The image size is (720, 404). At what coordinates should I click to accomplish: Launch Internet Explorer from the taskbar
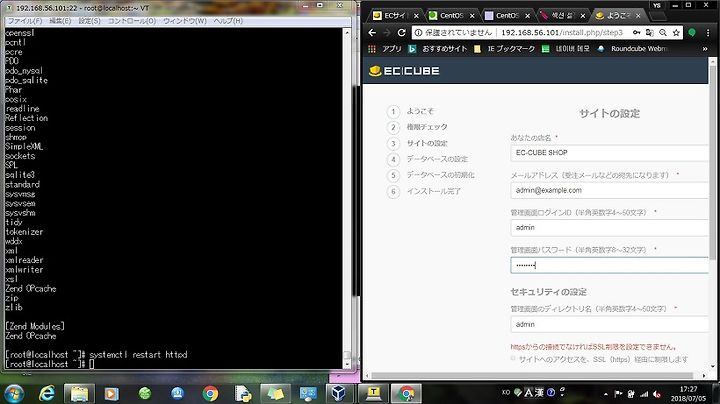[47, 393]
